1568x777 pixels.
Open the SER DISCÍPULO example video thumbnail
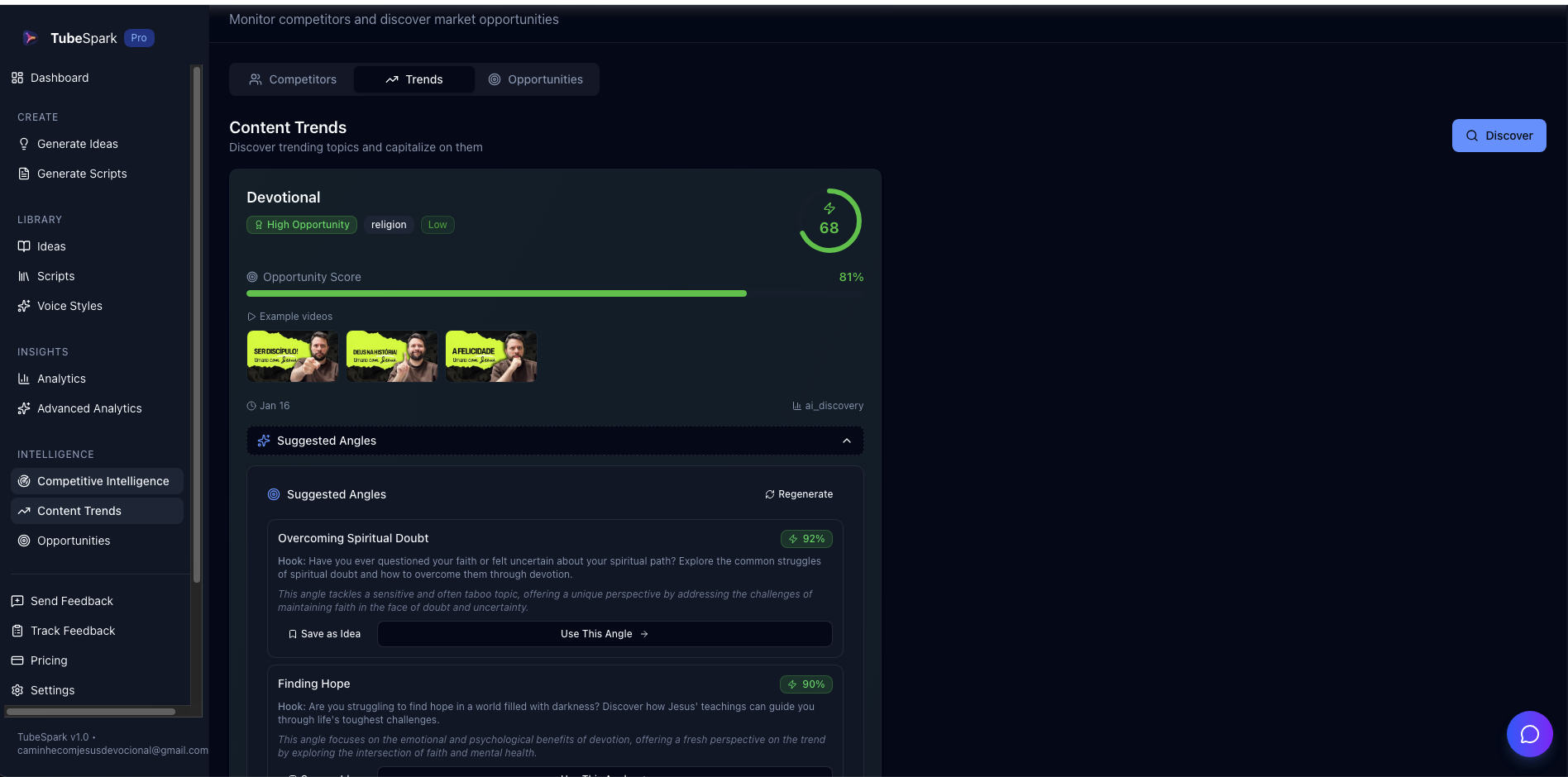[x=293, y=356]
